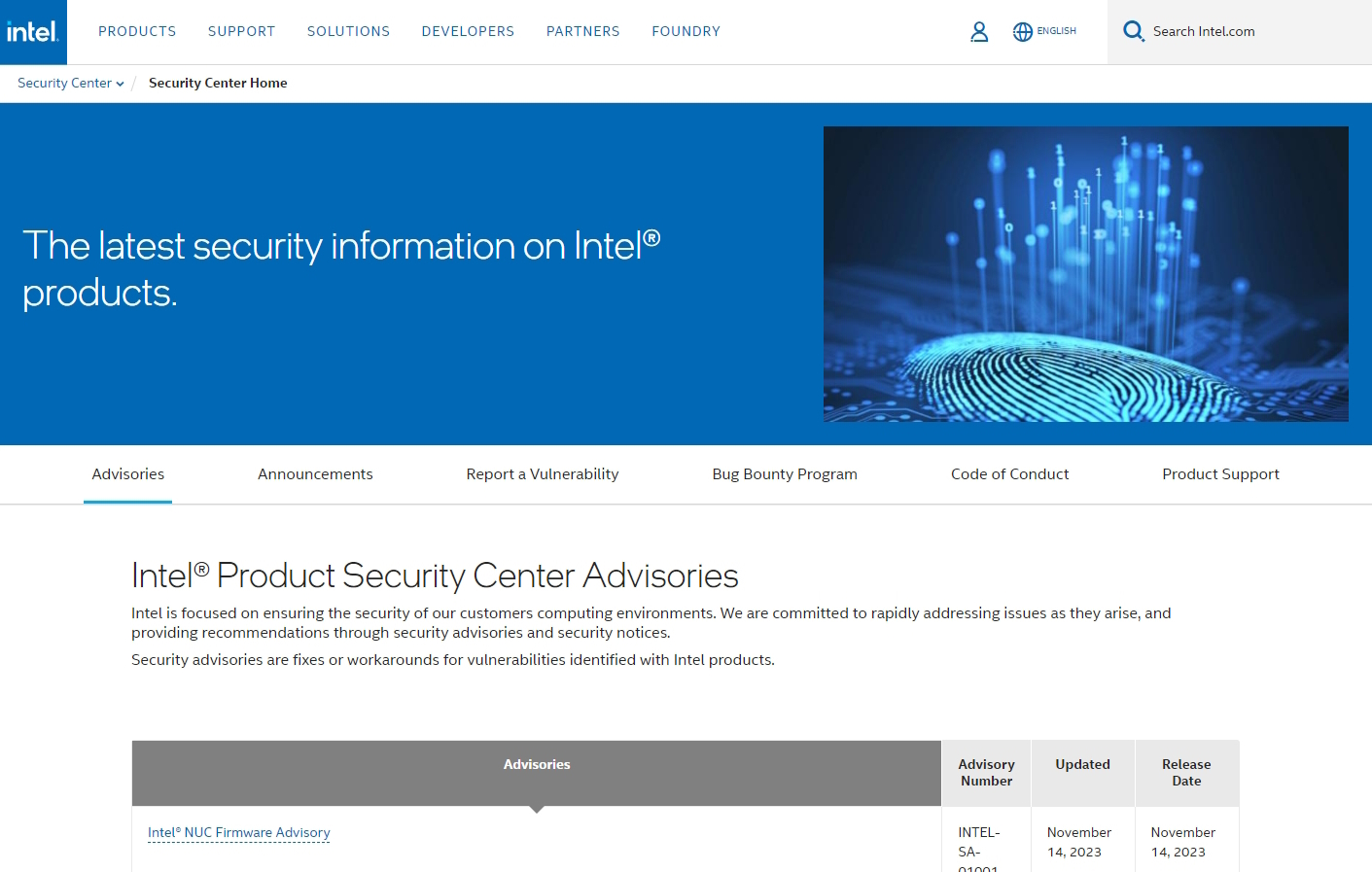1372x872 pixels.
Task: Select the Report a Vulnerability tab
Action: tap(542, 473)
